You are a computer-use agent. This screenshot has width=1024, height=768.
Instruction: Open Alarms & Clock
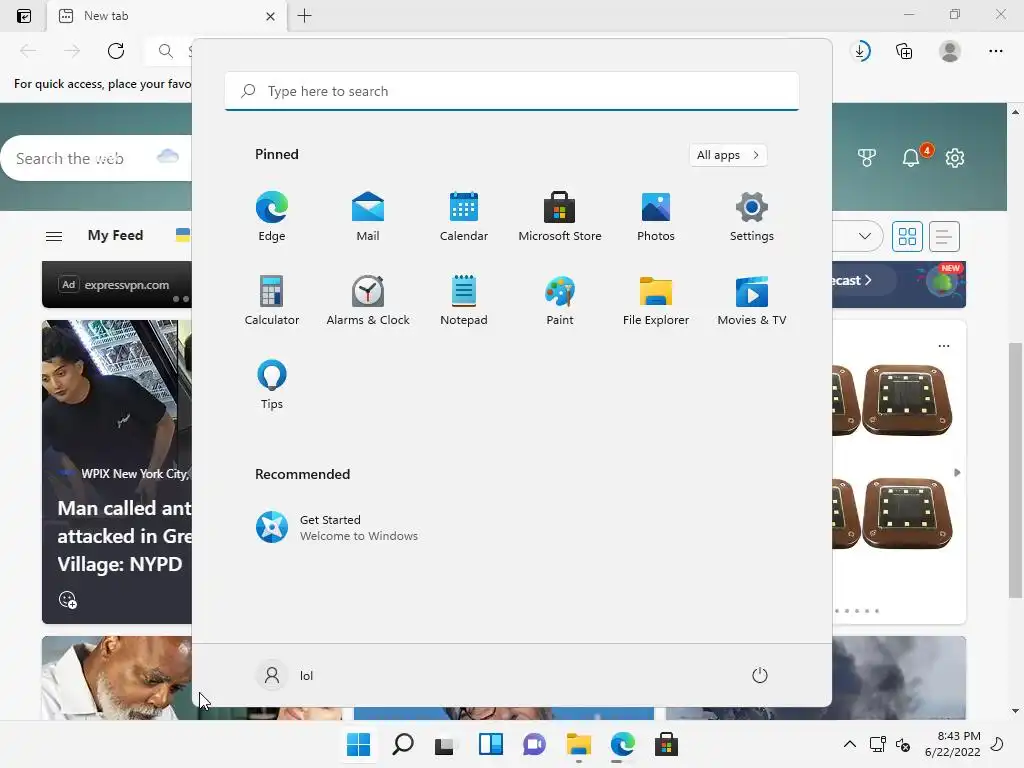(368, 300)
